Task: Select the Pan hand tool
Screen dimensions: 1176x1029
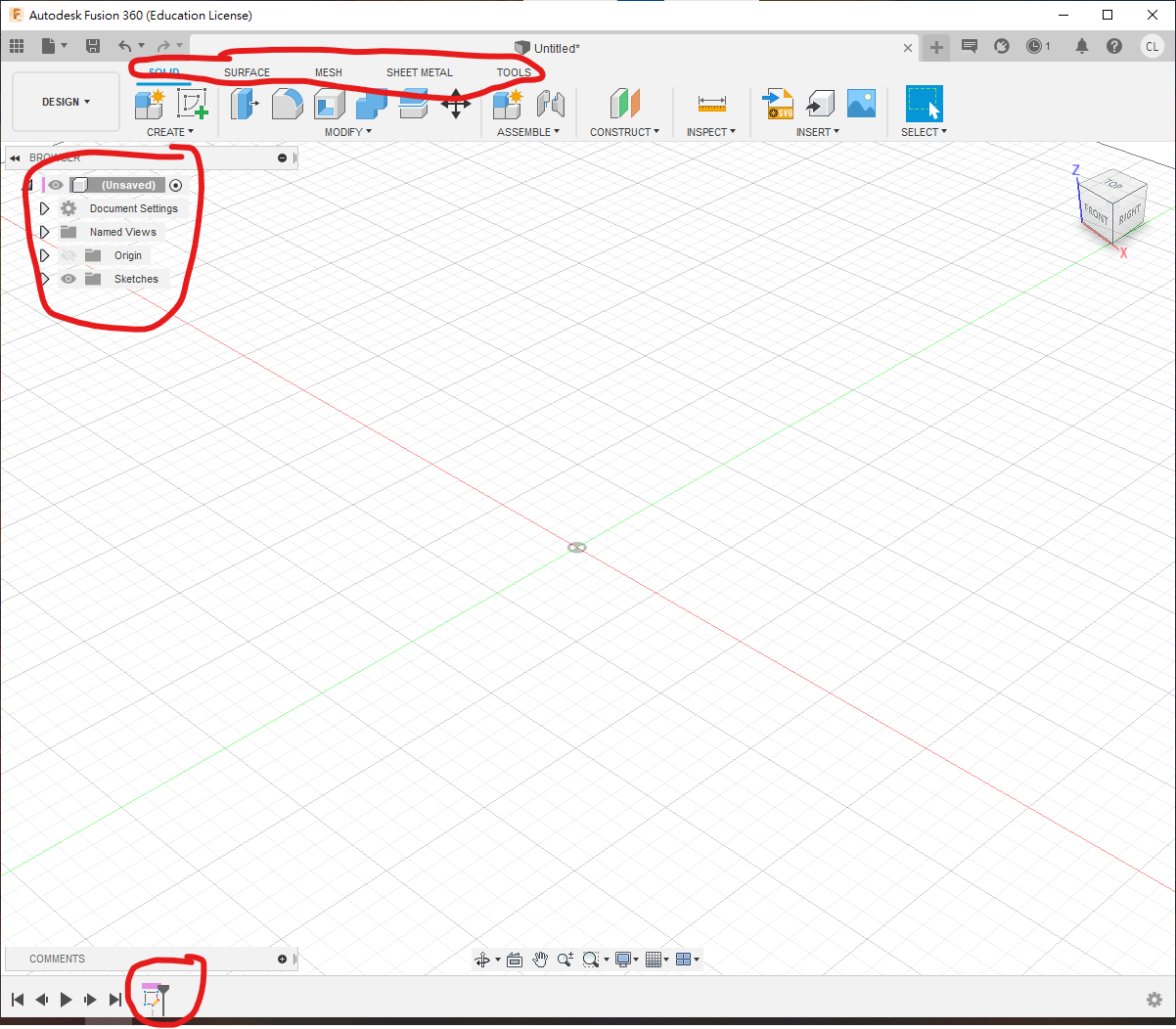Action: 540,960
